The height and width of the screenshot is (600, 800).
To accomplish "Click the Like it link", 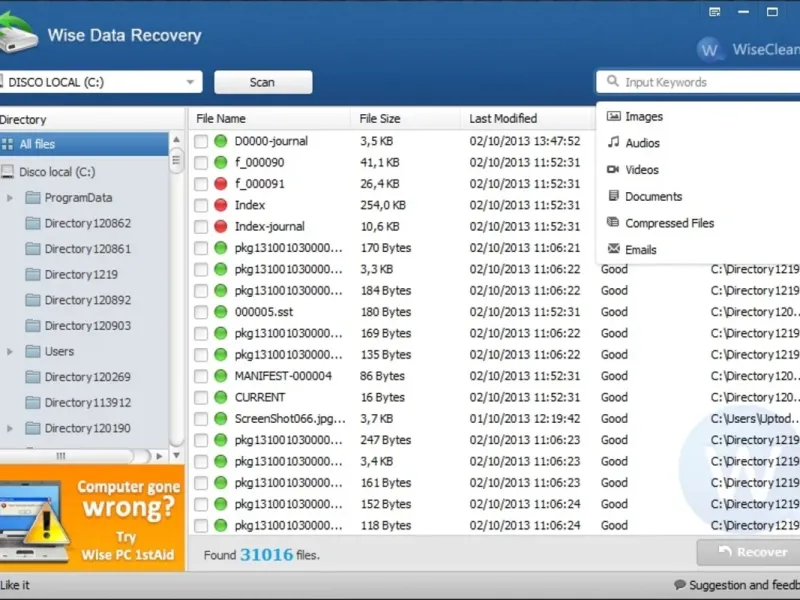I will (15, 585).
